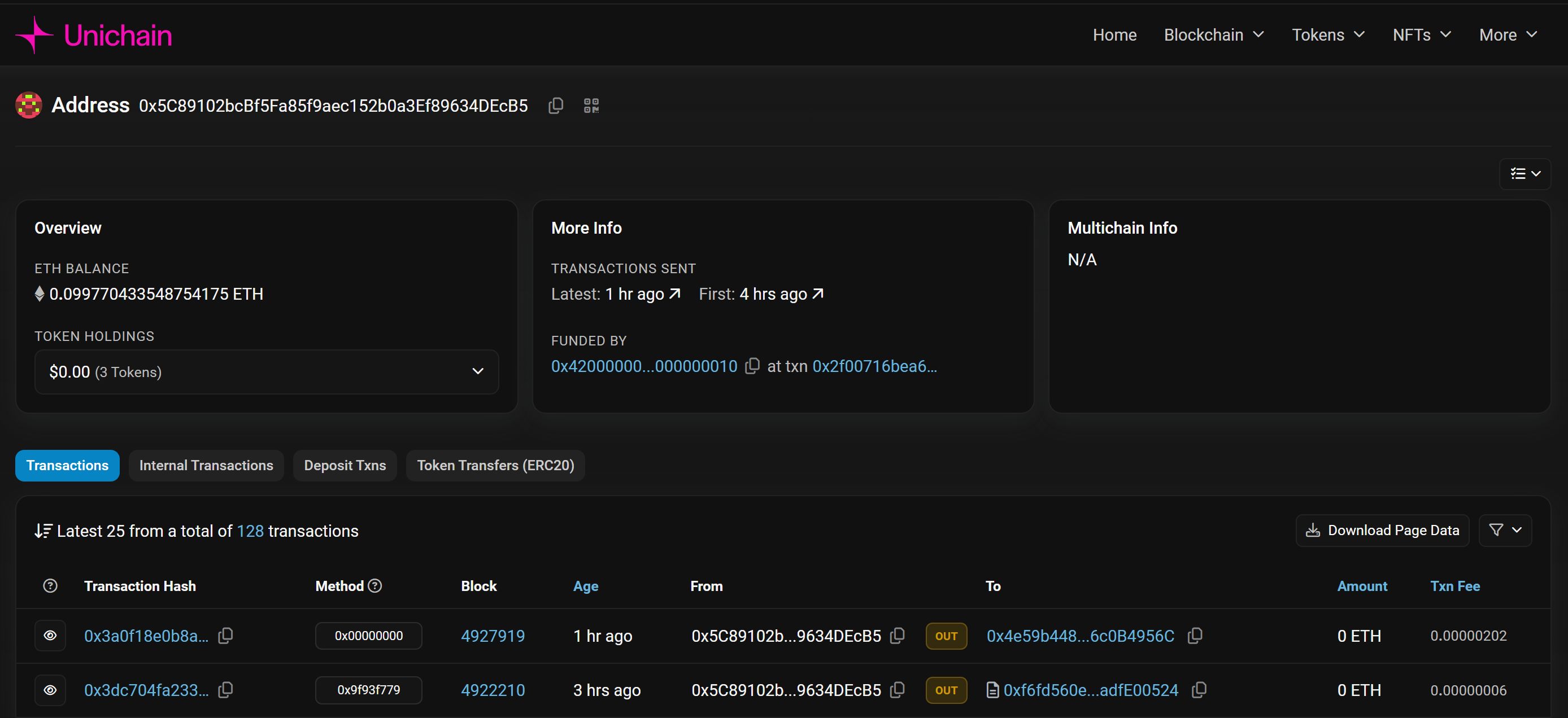
Task: Click the More menu chevron
Action: (1532, 36)
